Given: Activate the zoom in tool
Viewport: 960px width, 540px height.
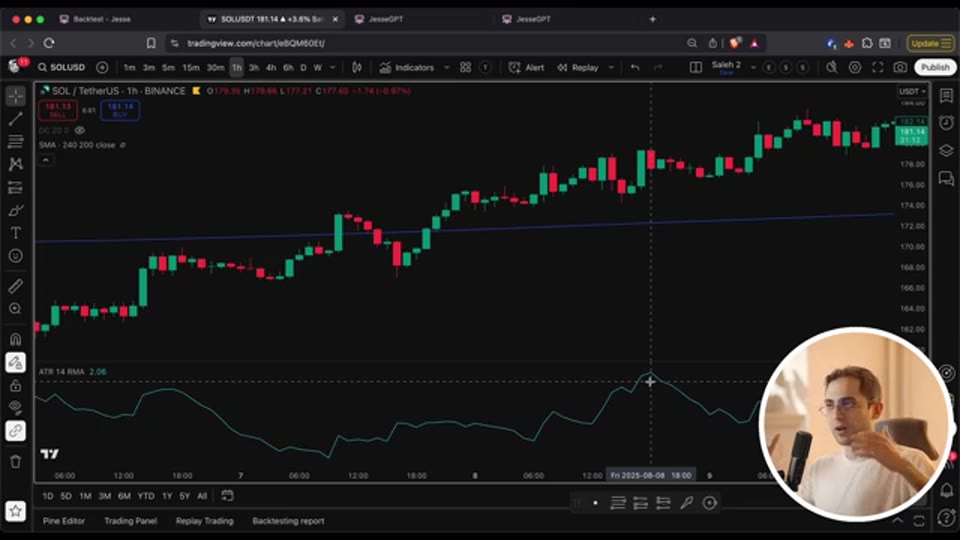Looking at the screenshot, I should pyautogui.click(x=15, y=309).
